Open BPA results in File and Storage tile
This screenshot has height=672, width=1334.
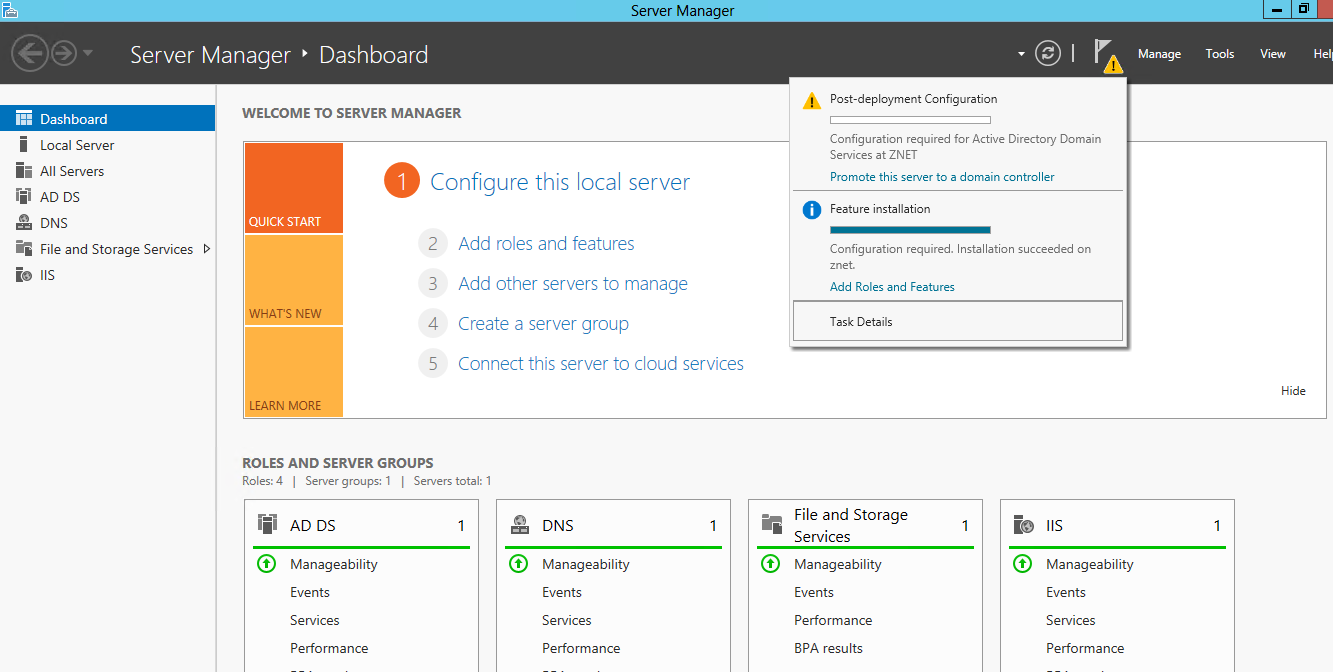(x=829, y=648)
